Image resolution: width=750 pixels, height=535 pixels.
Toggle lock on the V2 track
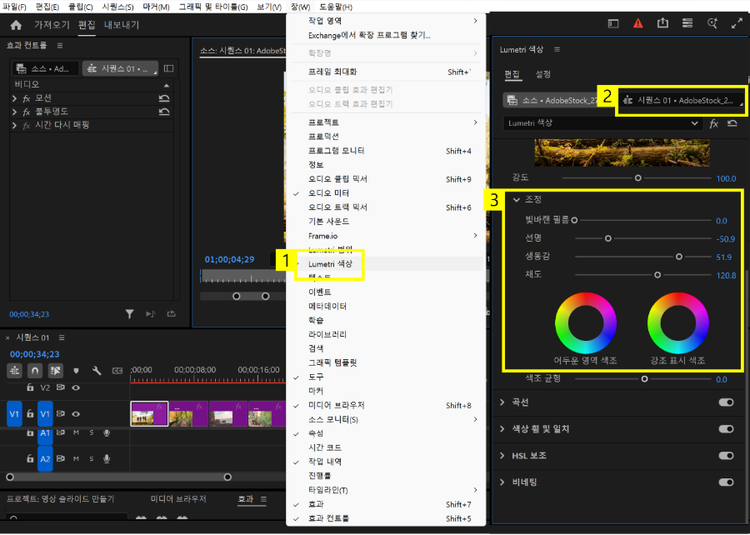coord(30,388)
